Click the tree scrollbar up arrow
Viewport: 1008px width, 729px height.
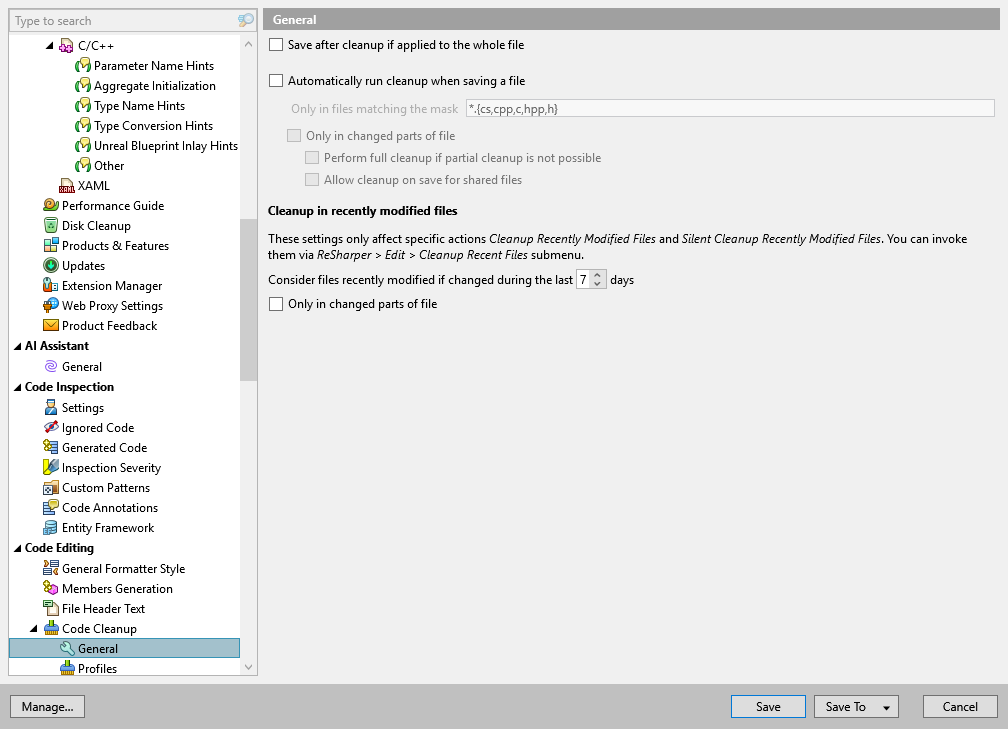249,44
